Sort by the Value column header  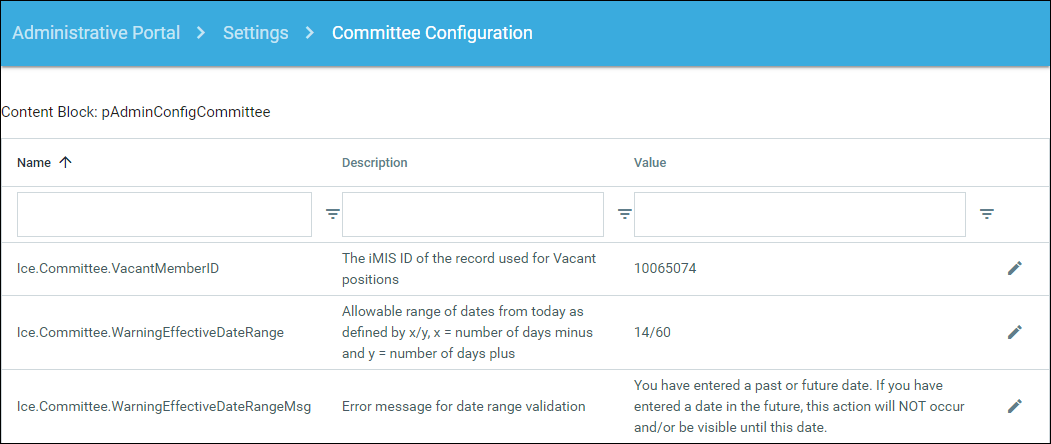[650, 163]
